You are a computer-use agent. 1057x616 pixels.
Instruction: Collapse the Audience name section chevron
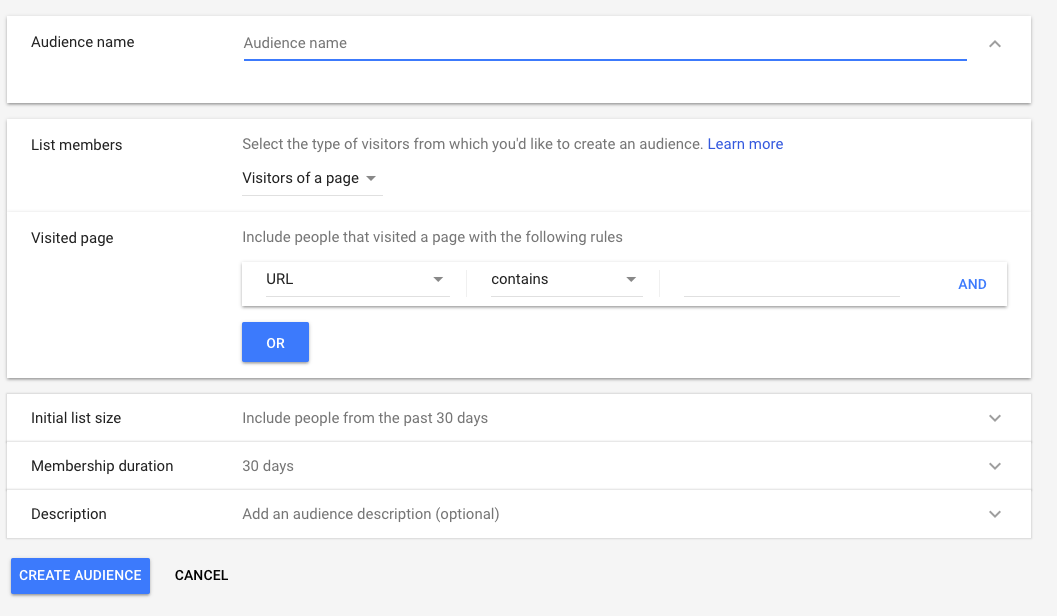pos(994,44)
